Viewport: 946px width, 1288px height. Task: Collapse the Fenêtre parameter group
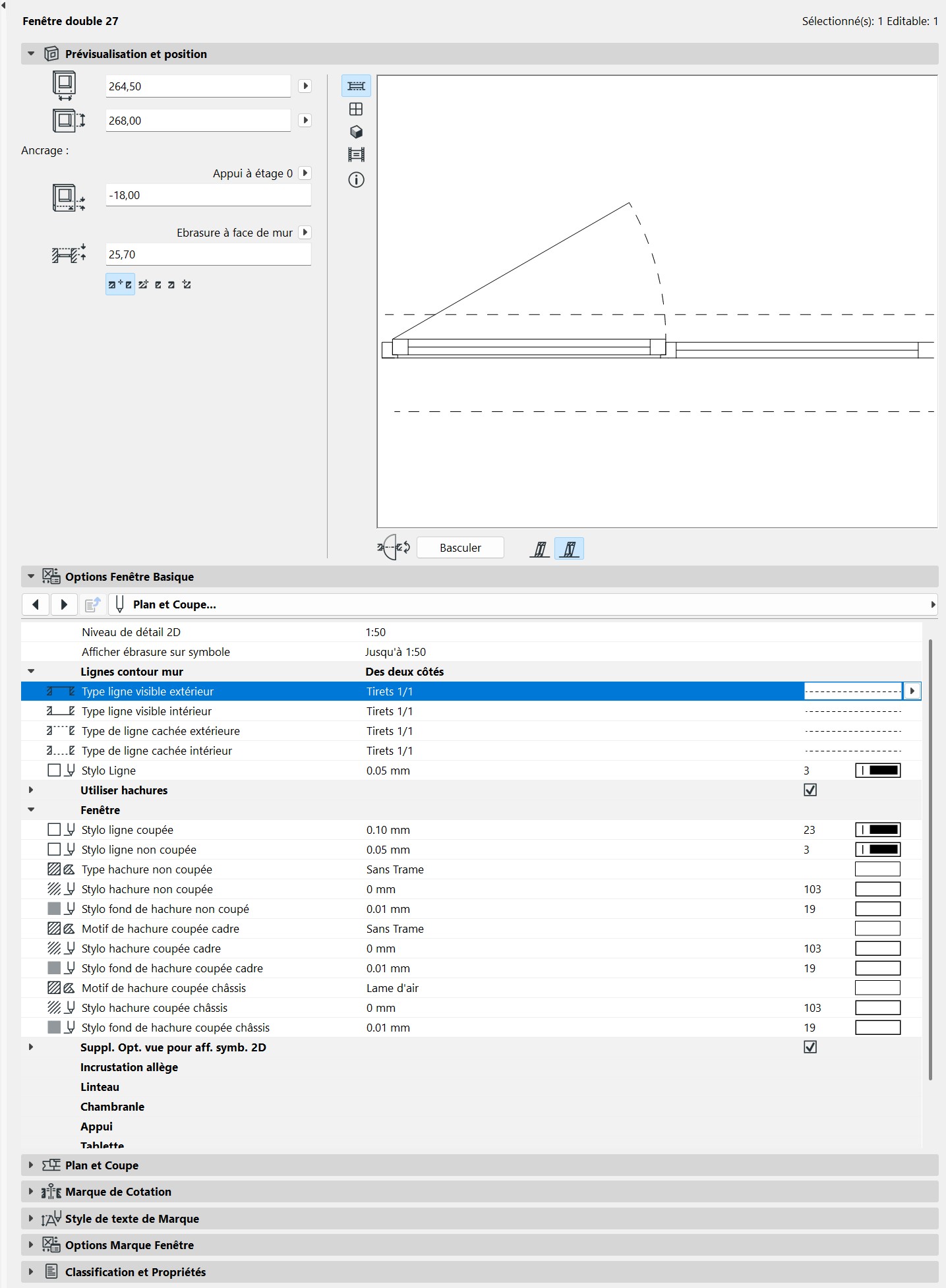point(31,809)
